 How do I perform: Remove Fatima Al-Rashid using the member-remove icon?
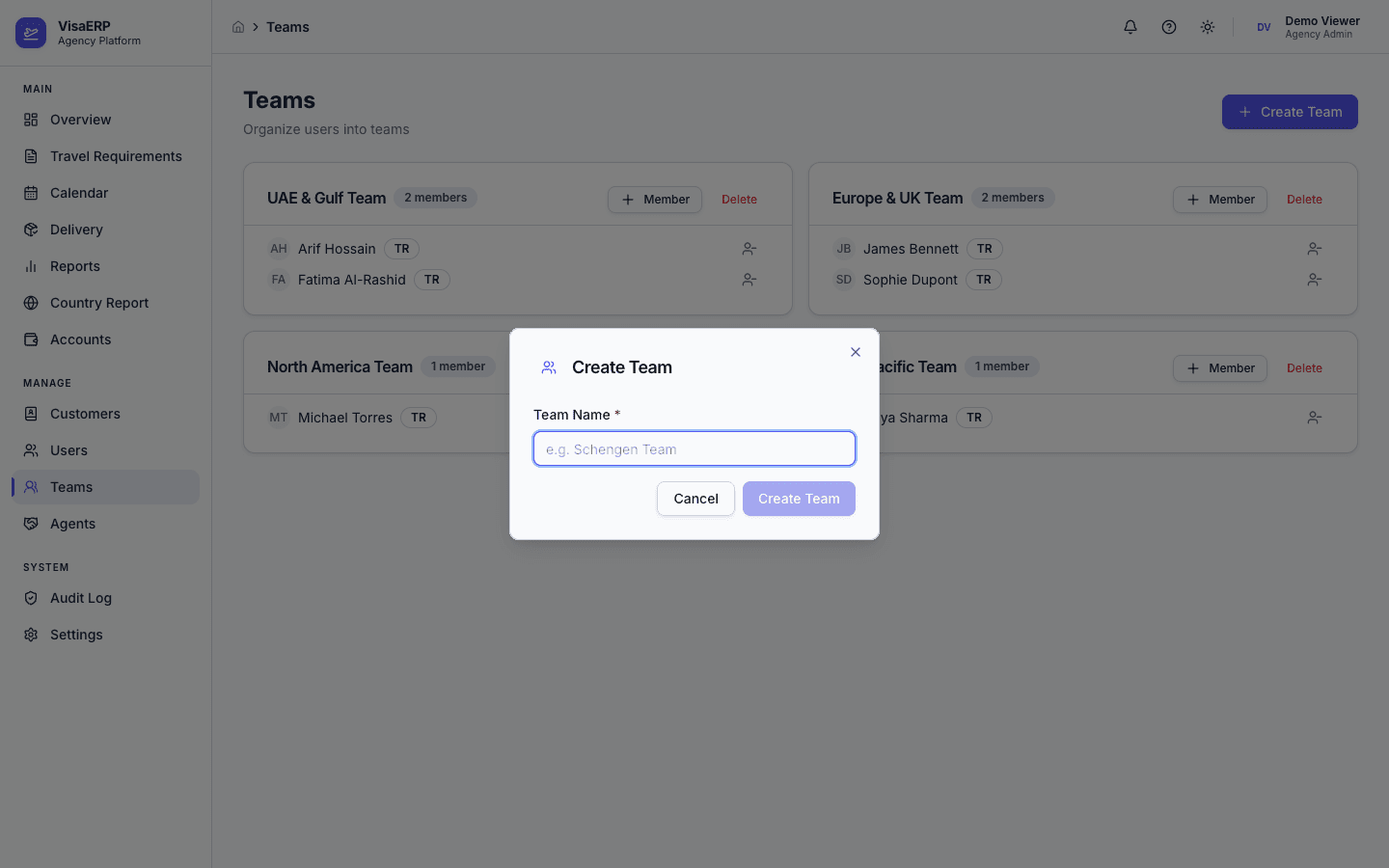pos(749,280)
